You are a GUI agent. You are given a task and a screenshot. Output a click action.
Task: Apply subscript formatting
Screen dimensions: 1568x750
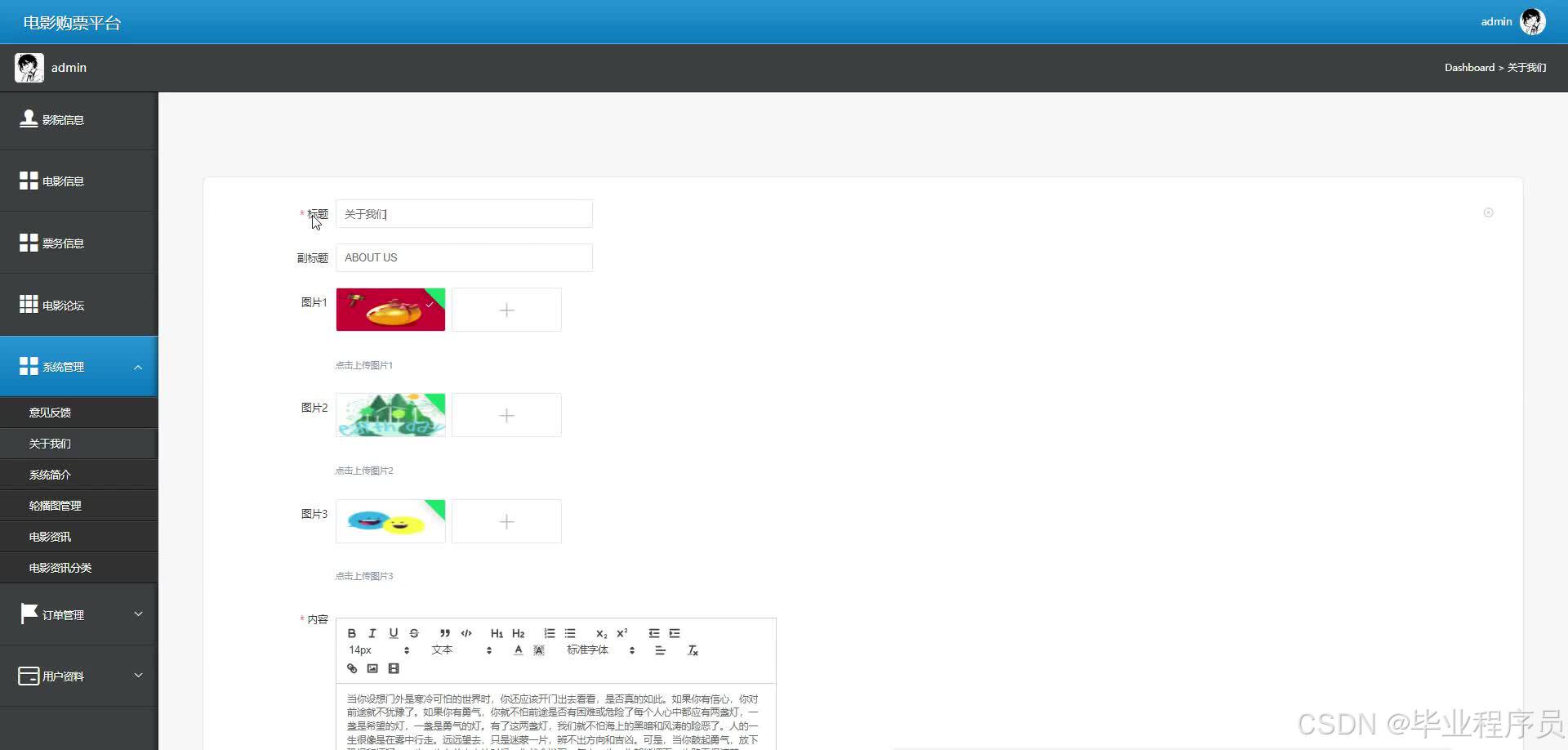click(x=601, y=633)
